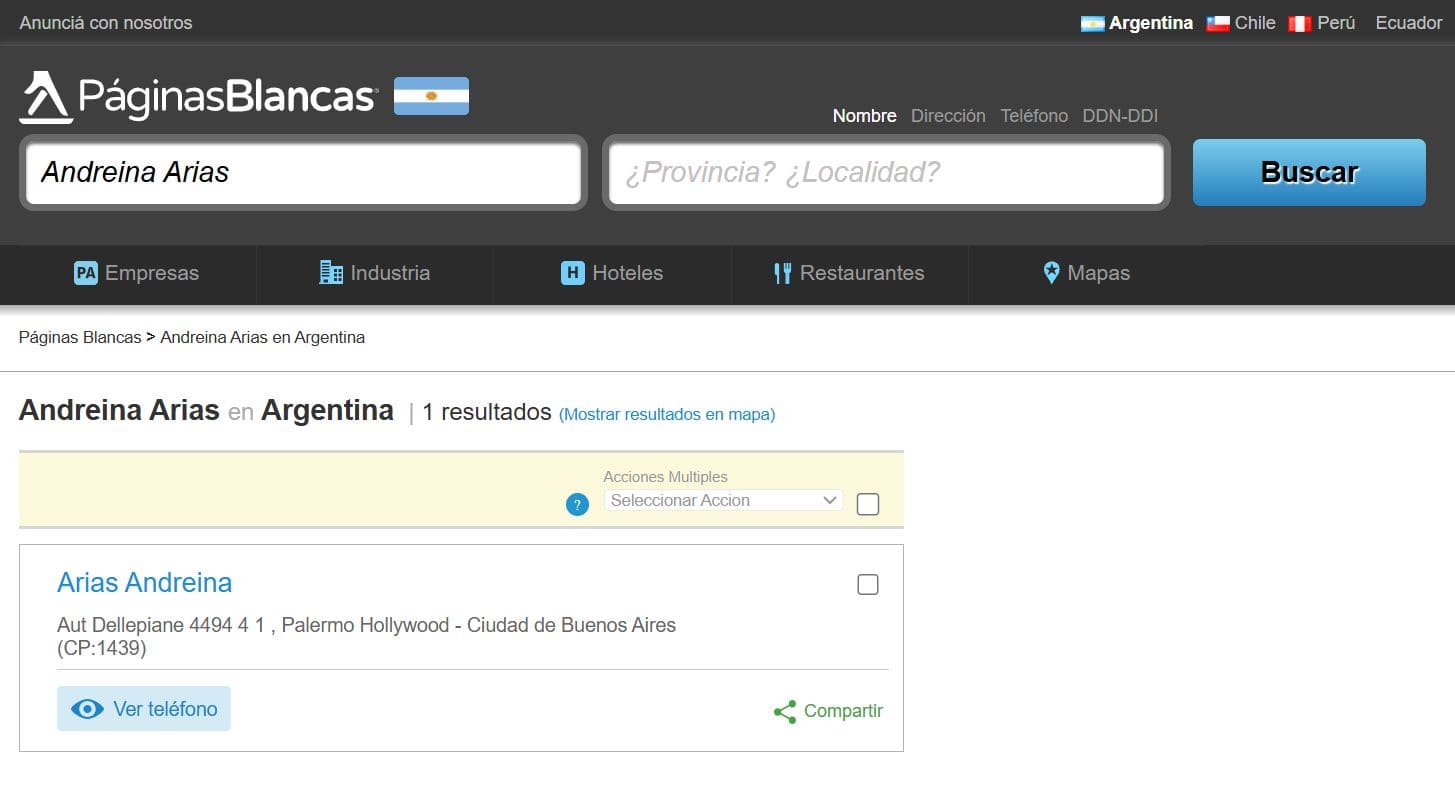Click the eye icon in Ver teléfono
Image resolution: width=1455 pixels, height=785 pixels.
coord(87,709)
